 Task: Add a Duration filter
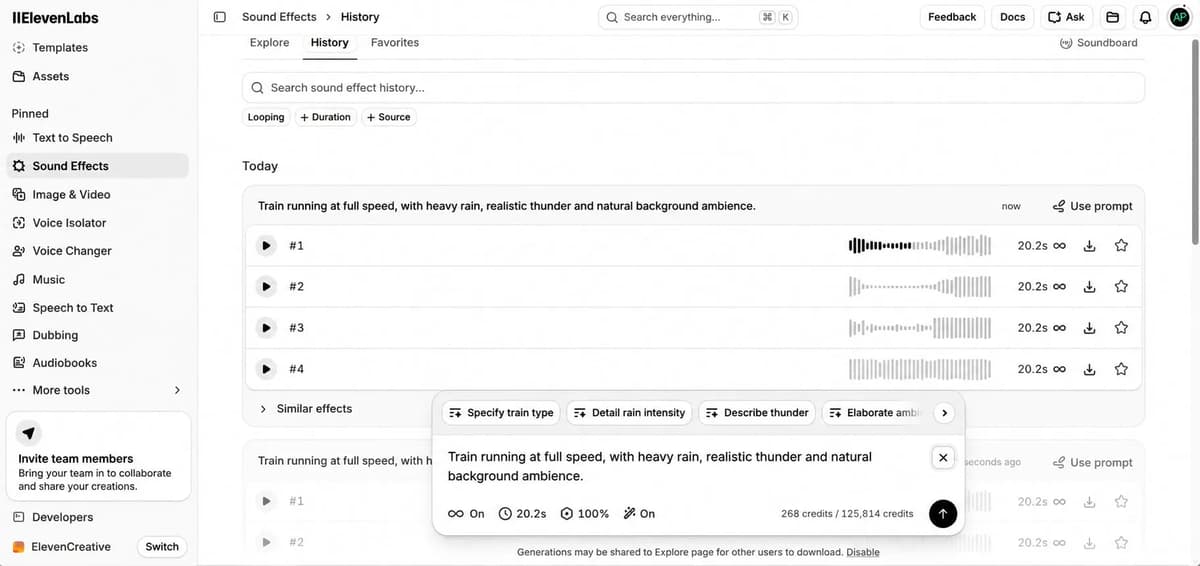click(x=325, y=117)
